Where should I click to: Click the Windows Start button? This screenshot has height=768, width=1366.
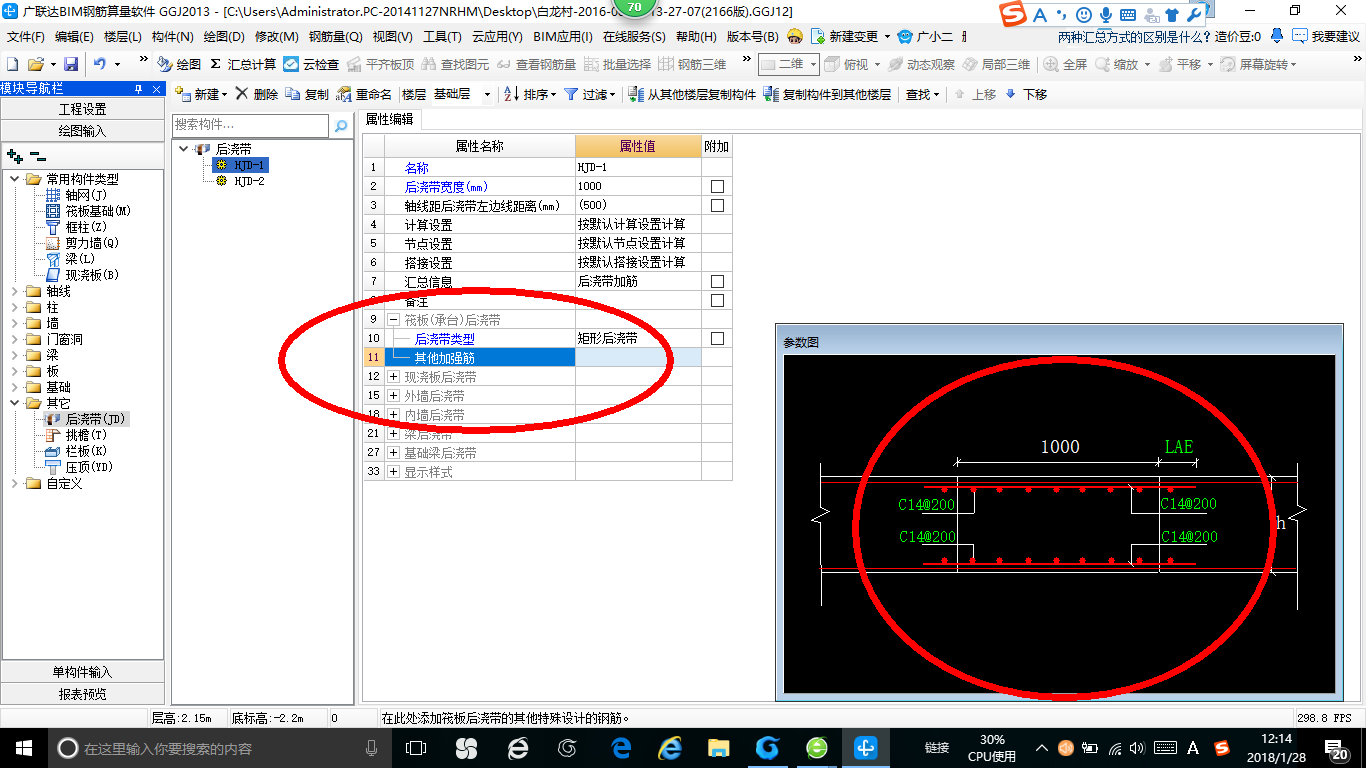coord(22,747)
